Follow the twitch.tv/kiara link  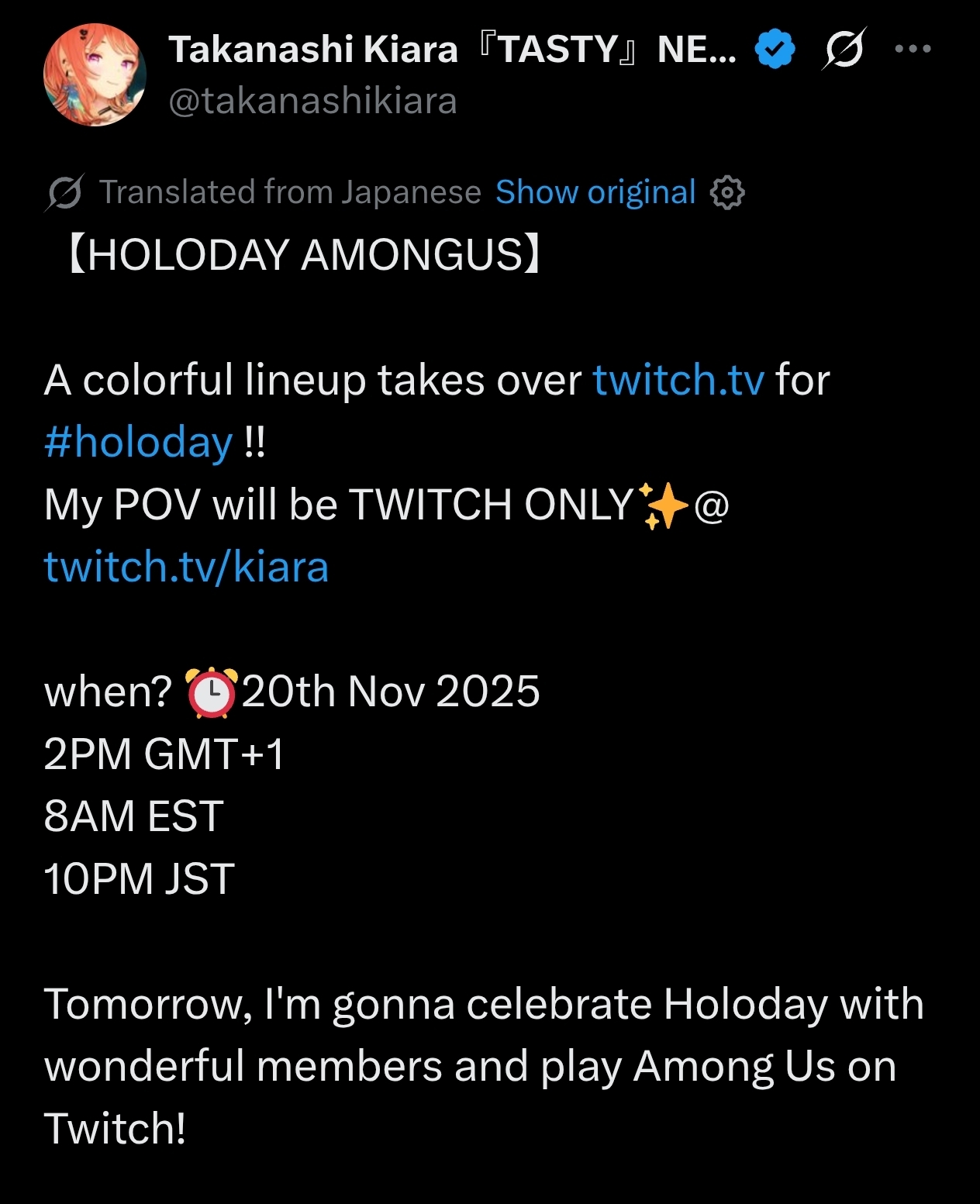[x=186, y=567]
